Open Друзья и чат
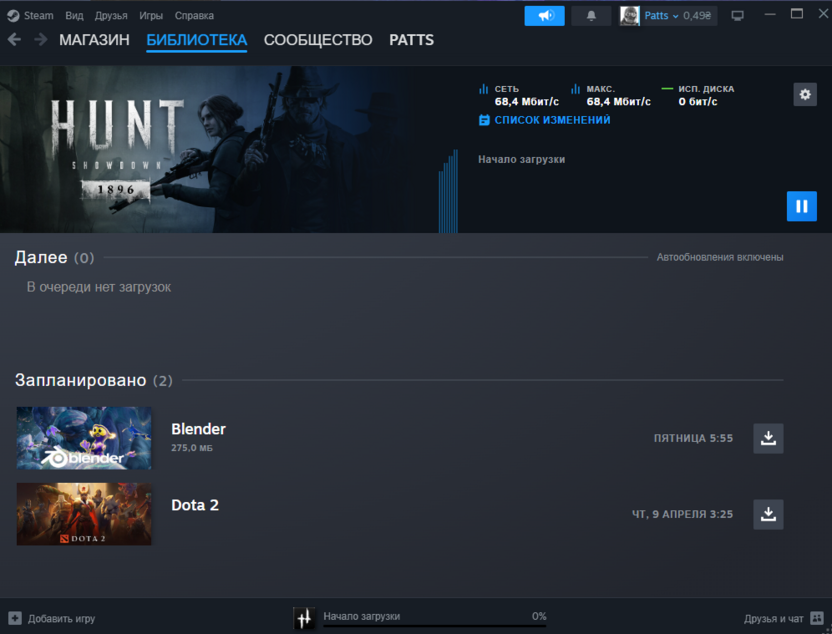832x634 pixels. 774,619
